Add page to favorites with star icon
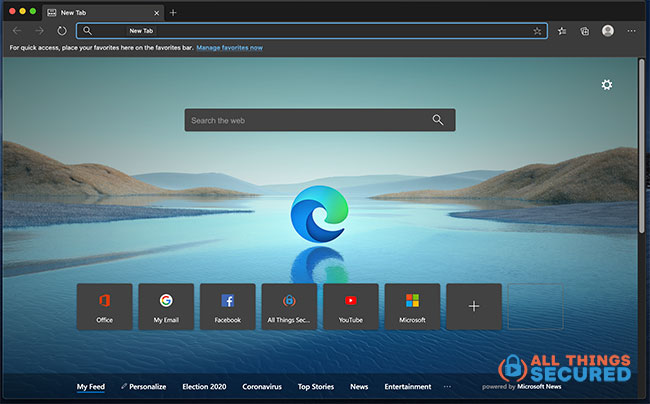This screenshot has height=404, width=650. click(x=537, y=31)
